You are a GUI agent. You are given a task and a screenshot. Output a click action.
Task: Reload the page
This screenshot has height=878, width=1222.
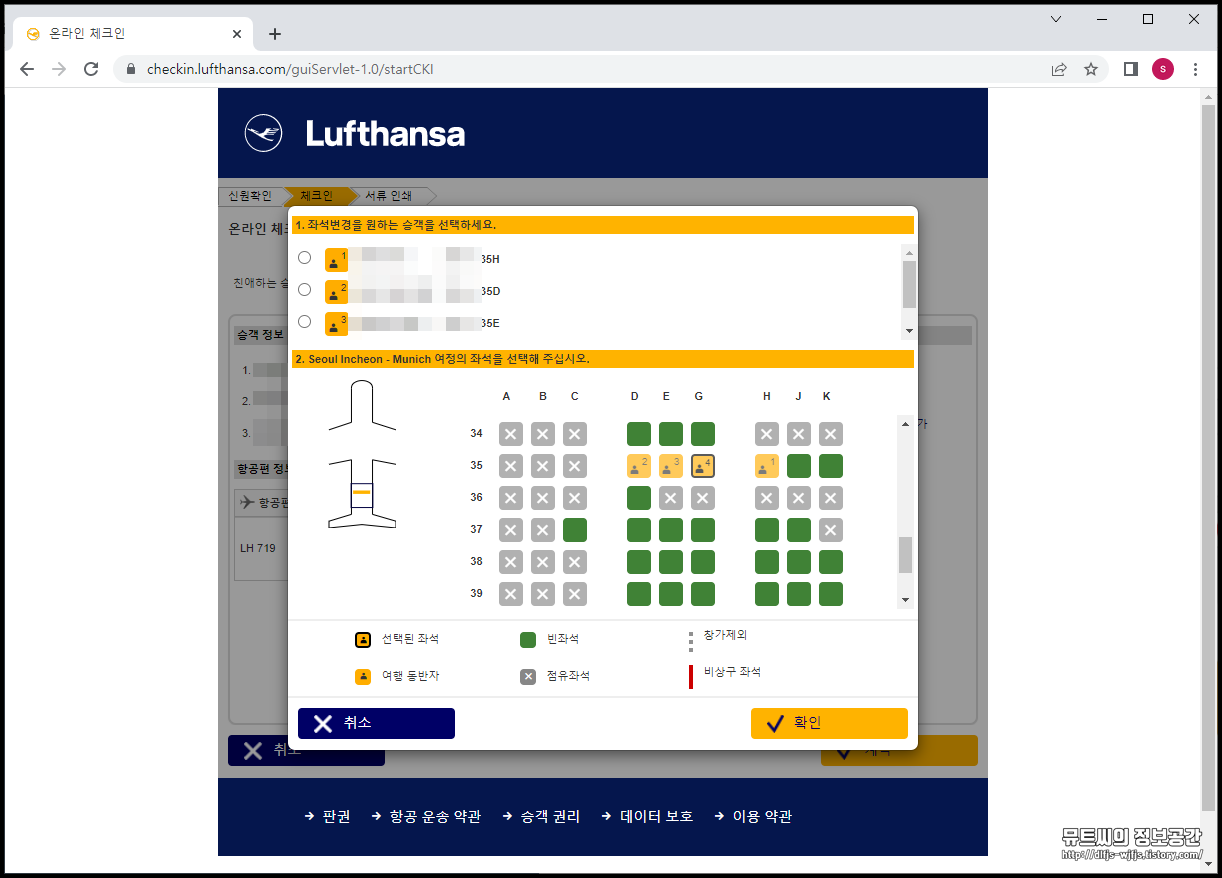(x=91, y=69)
